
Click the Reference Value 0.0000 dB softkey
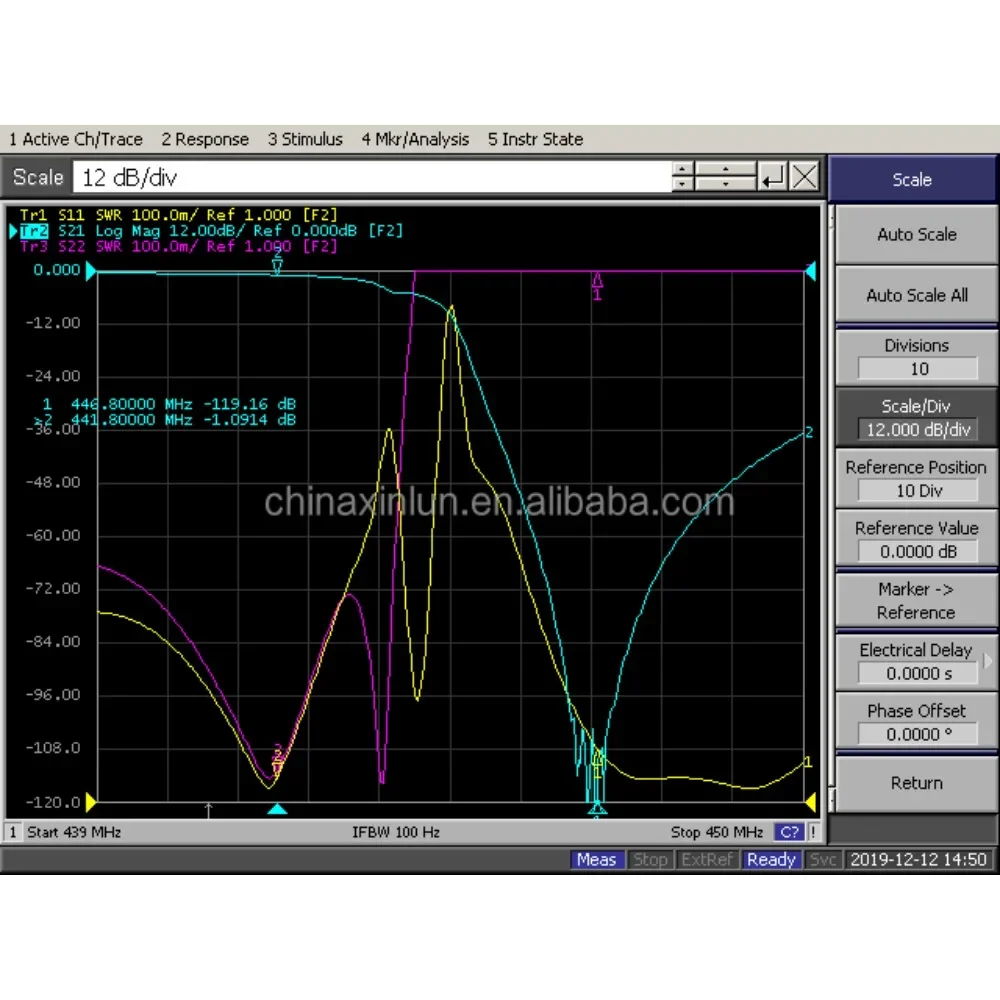click(x=916, y=540)
